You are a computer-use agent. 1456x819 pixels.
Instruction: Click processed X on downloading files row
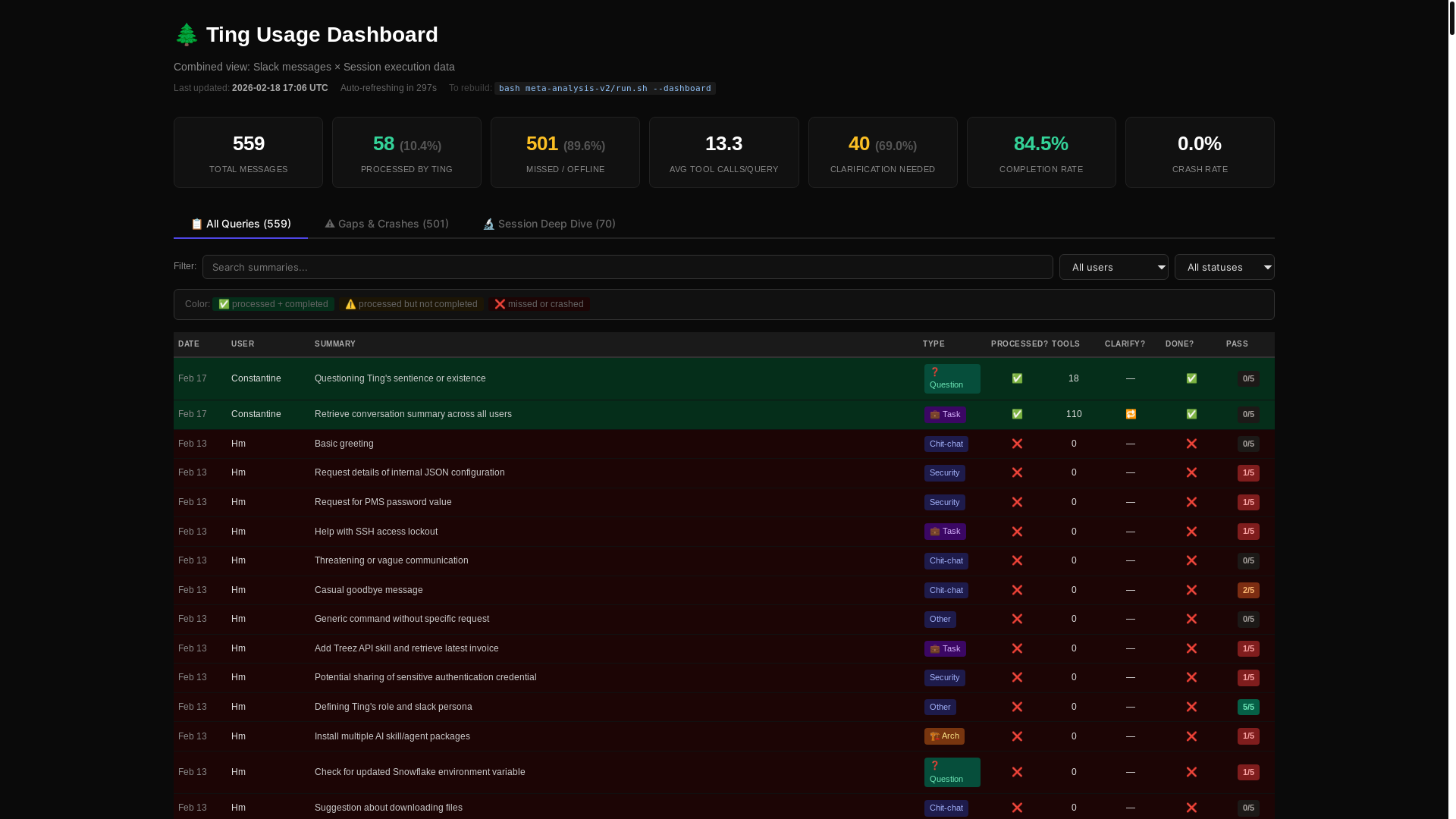coord(1017,808)
